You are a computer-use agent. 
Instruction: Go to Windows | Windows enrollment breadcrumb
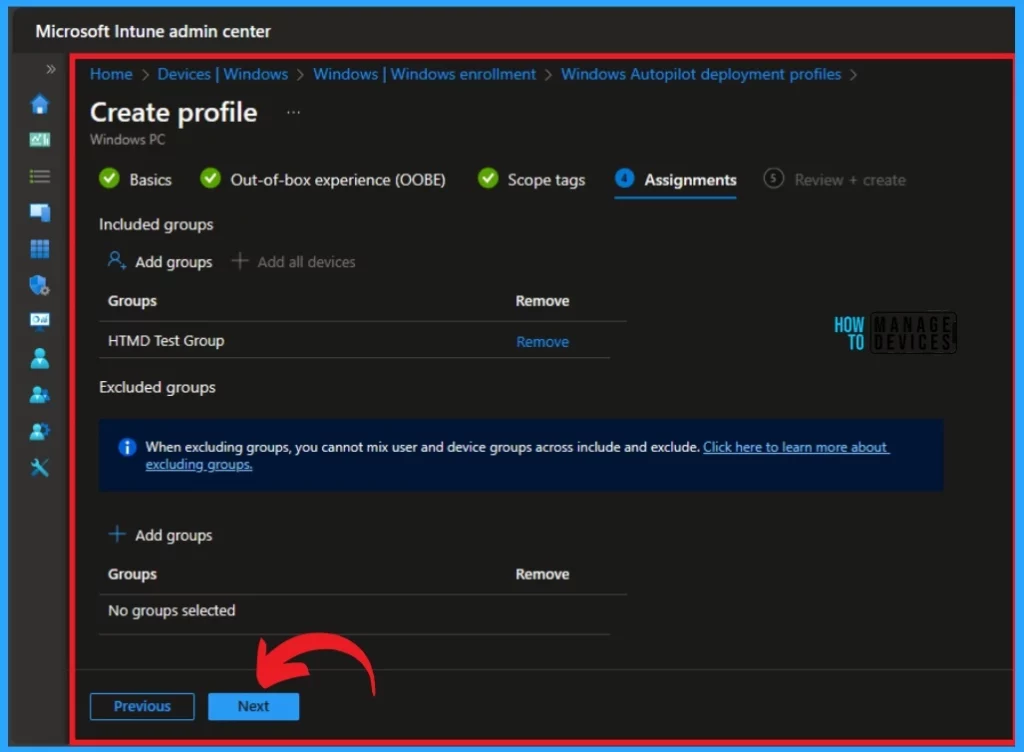424,74
